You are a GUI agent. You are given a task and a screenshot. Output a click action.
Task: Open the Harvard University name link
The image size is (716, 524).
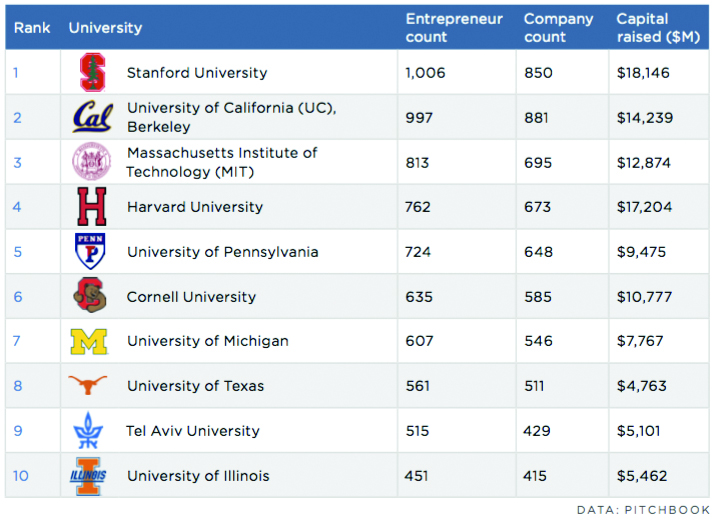click(x=195, y=207)
